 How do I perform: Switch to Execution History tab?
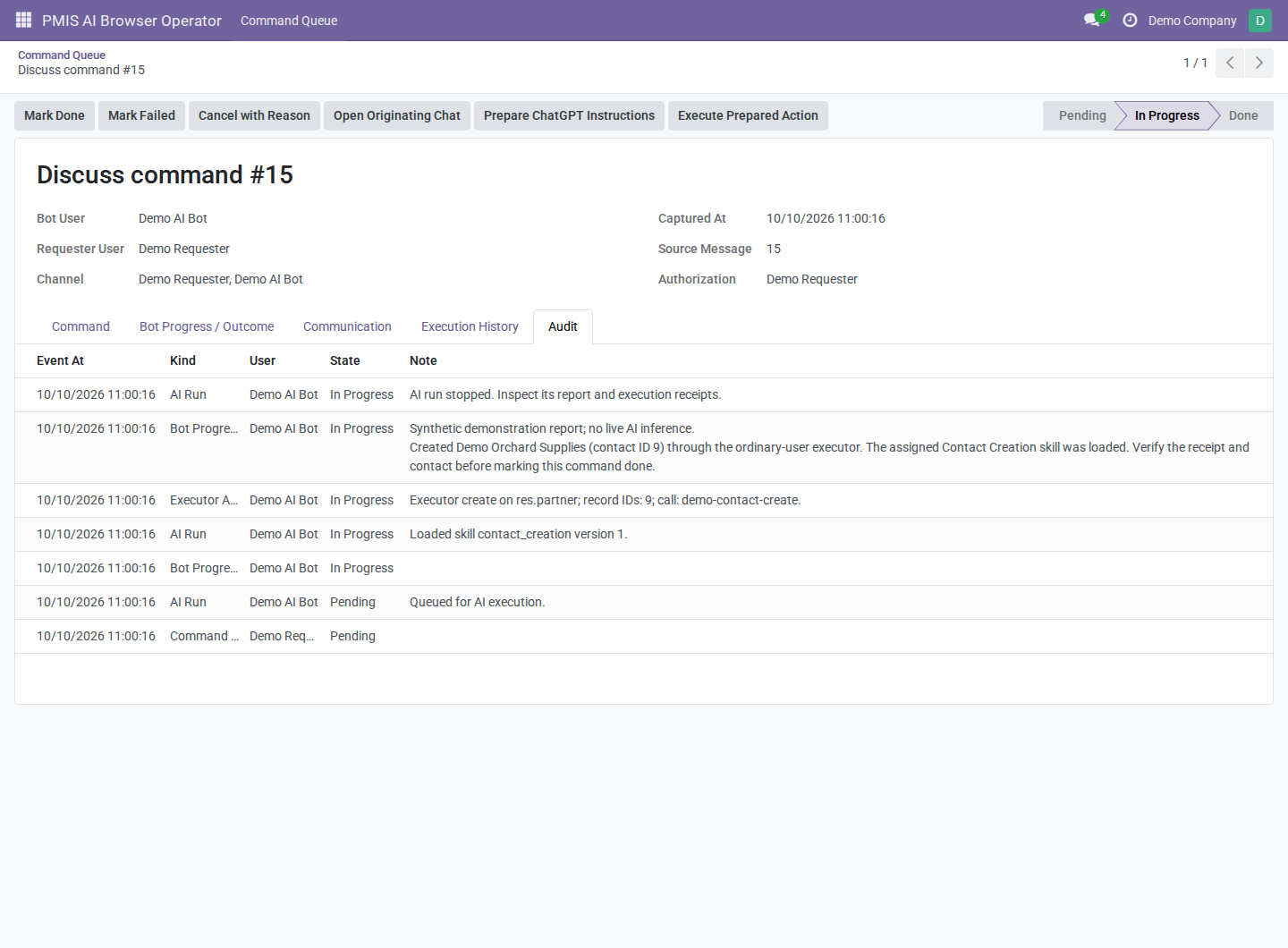click(470, 326)
